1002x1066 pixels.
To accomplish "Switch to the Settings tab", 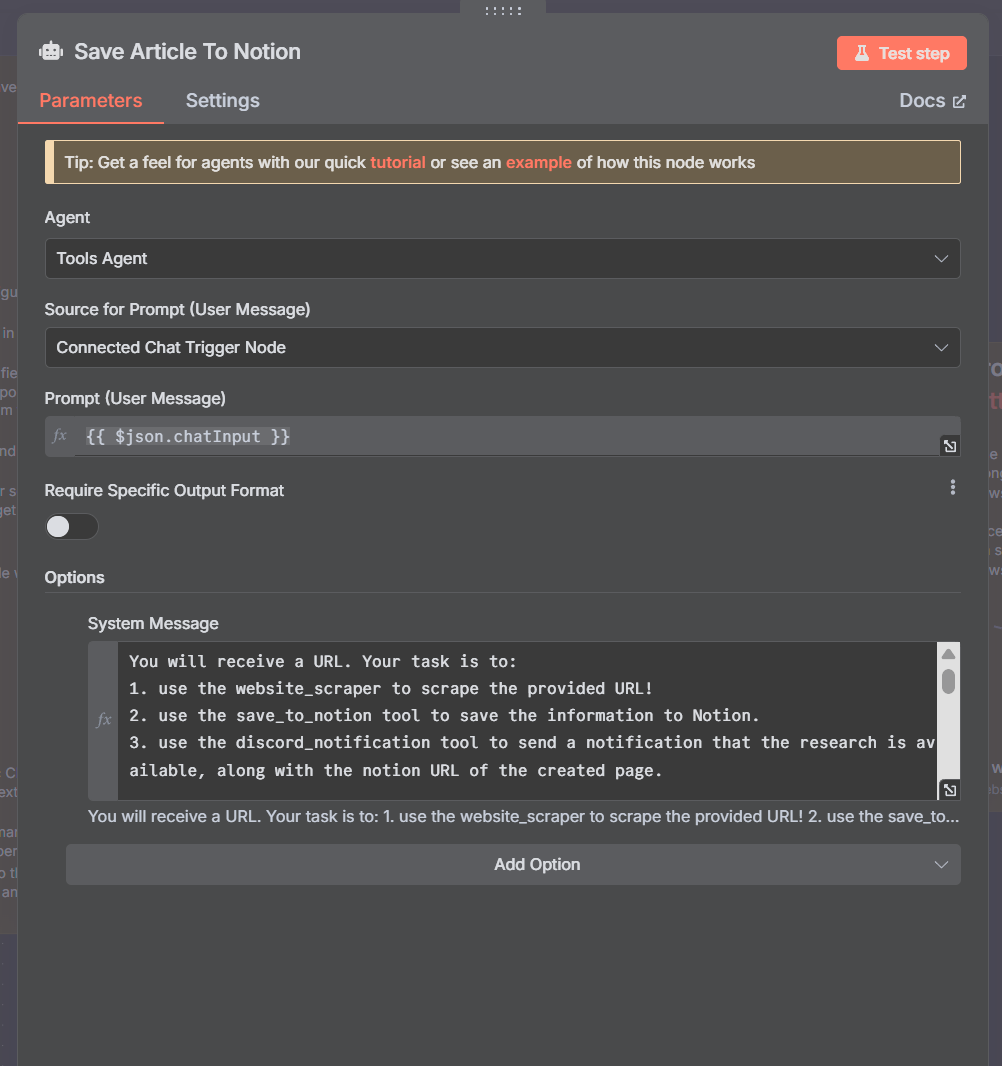I will tap(222, 100).
